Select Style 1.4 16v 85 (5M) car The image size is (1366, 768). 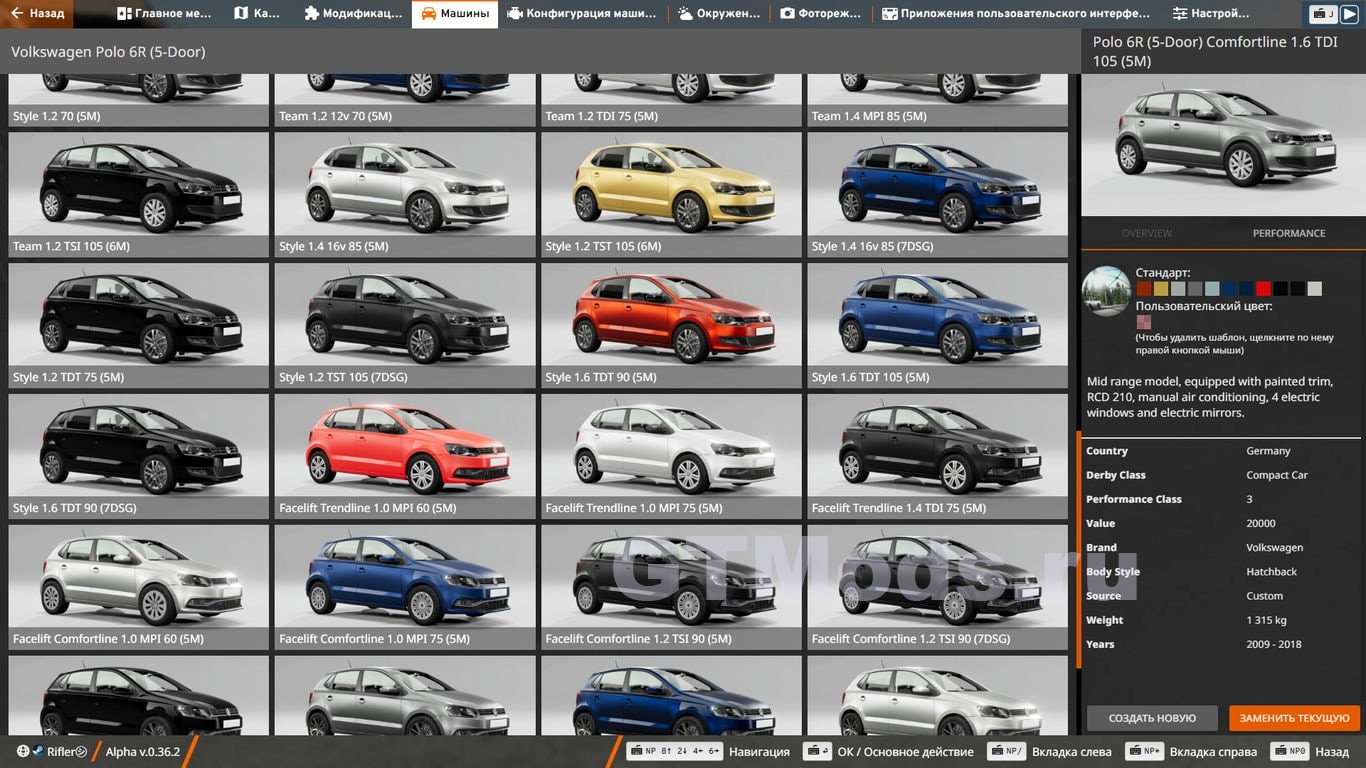405,194
